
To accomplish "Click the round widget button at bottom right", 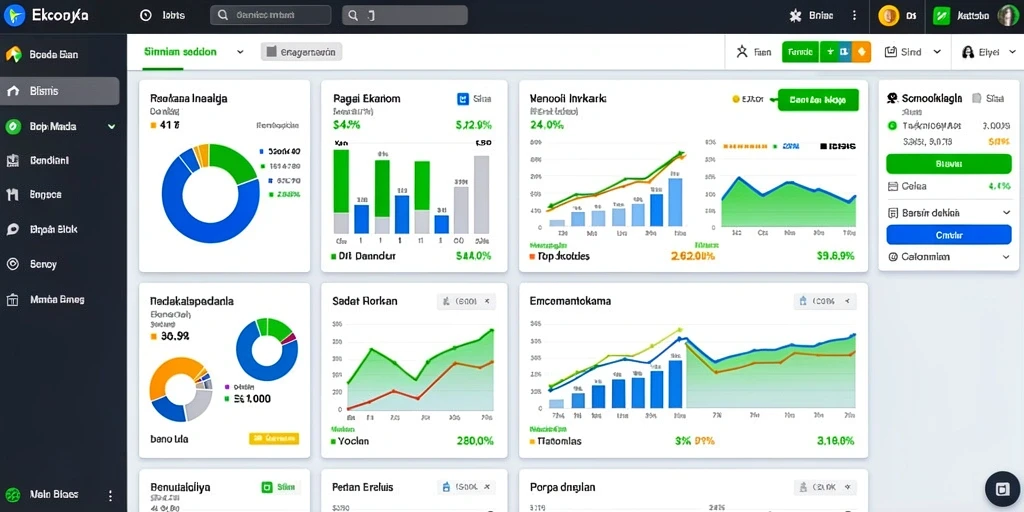I will click(x=1002, y=489).
